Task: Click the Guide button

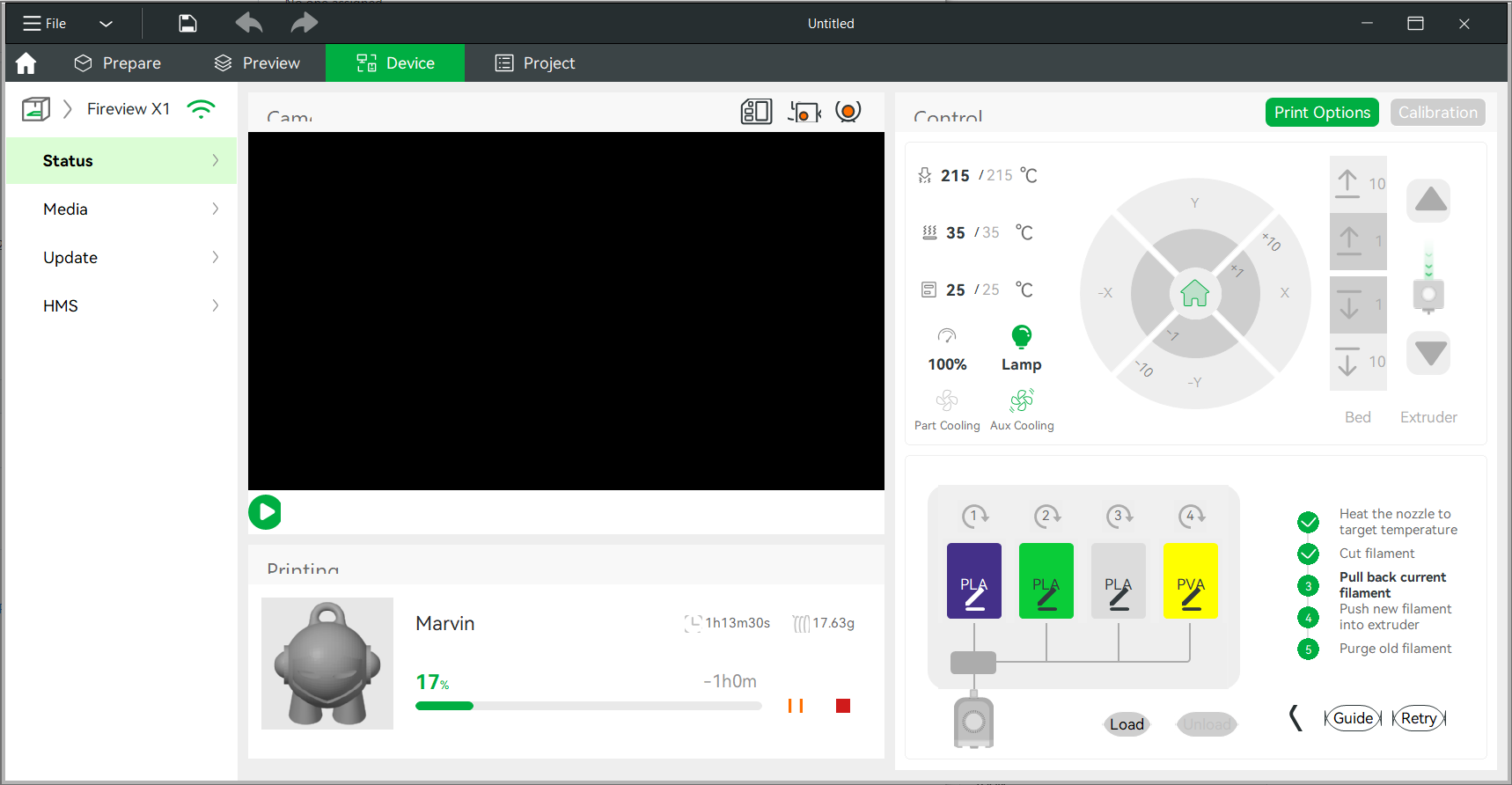Action: point(1353,718)
